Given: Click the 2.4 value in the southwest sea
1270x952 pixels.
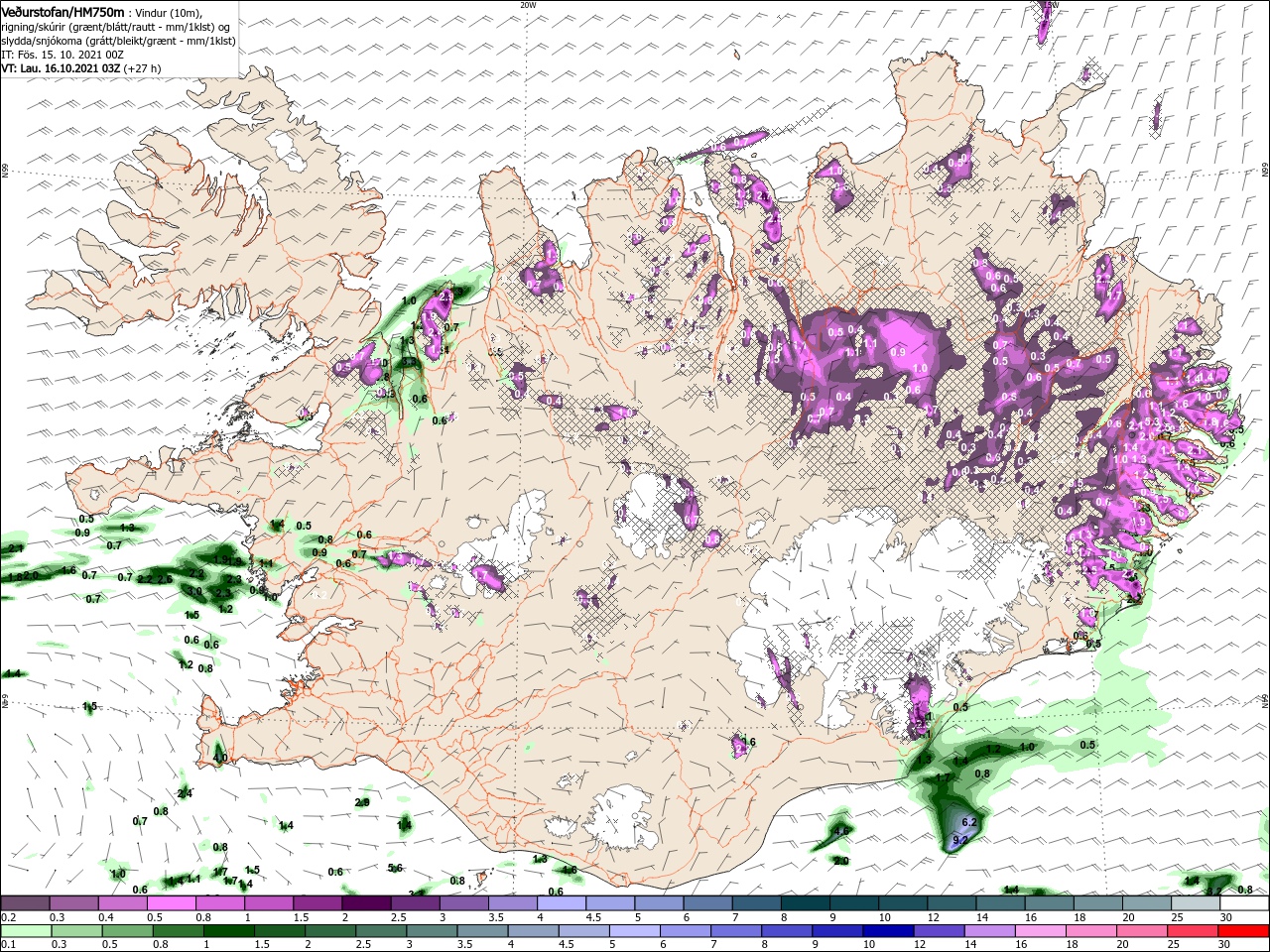Looking at the screenshot, I should (185, 792).
